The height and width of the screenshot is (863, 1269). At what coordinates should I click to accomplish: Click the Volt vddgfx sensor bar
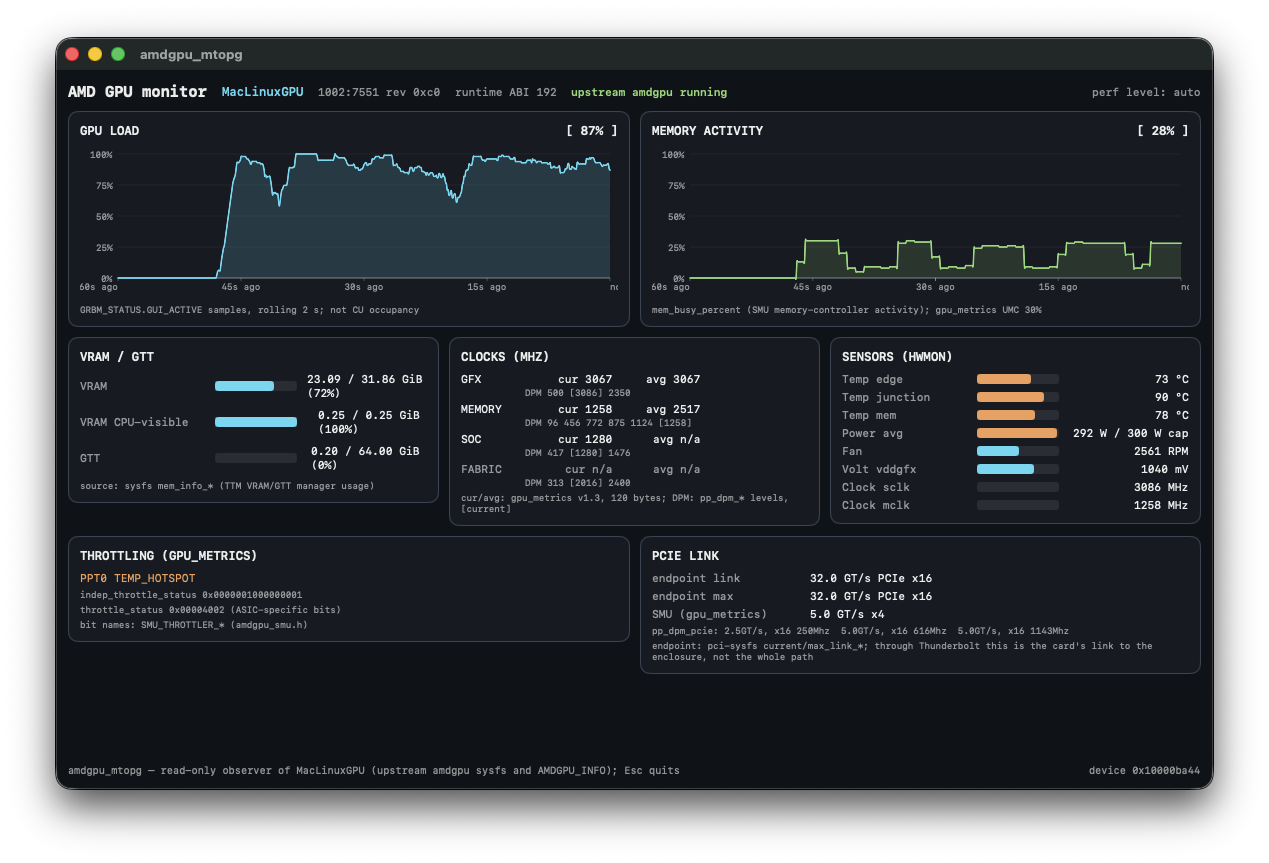(1018, 469)
